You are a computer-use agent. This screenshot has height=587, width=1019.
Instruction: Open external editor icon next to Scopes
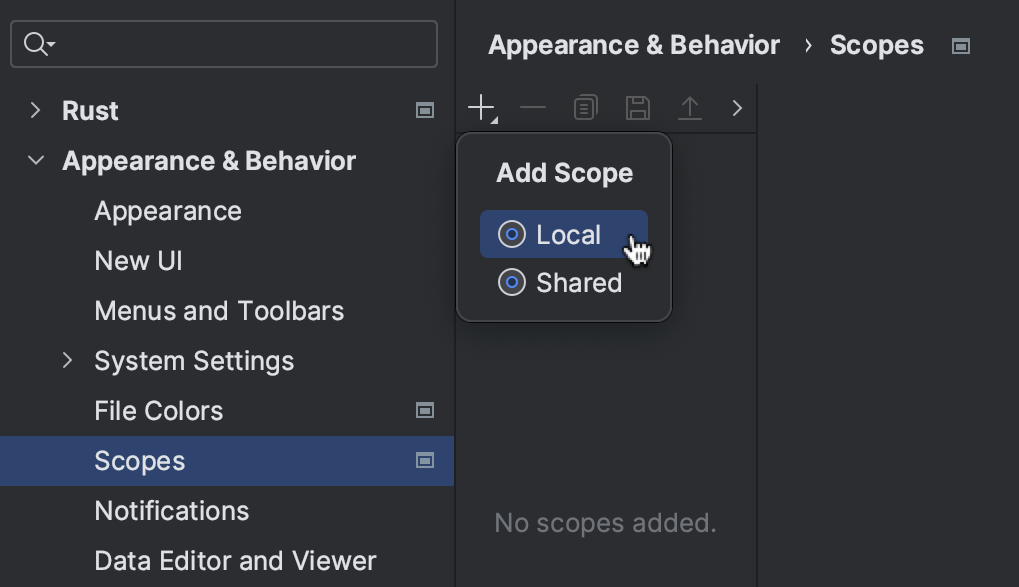[x=424, y=461]
